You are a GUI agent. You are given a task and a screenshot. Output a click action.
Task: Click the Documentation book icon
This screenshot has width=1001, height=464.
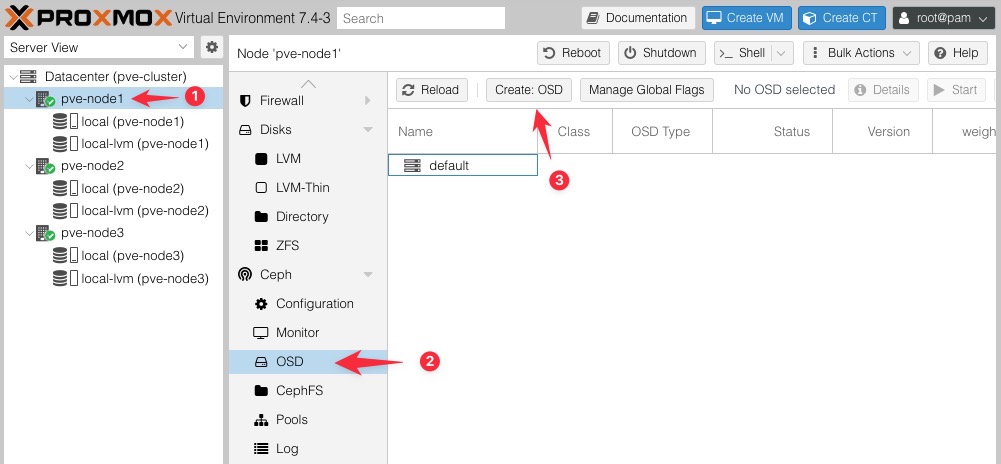(x=593, y=18)
